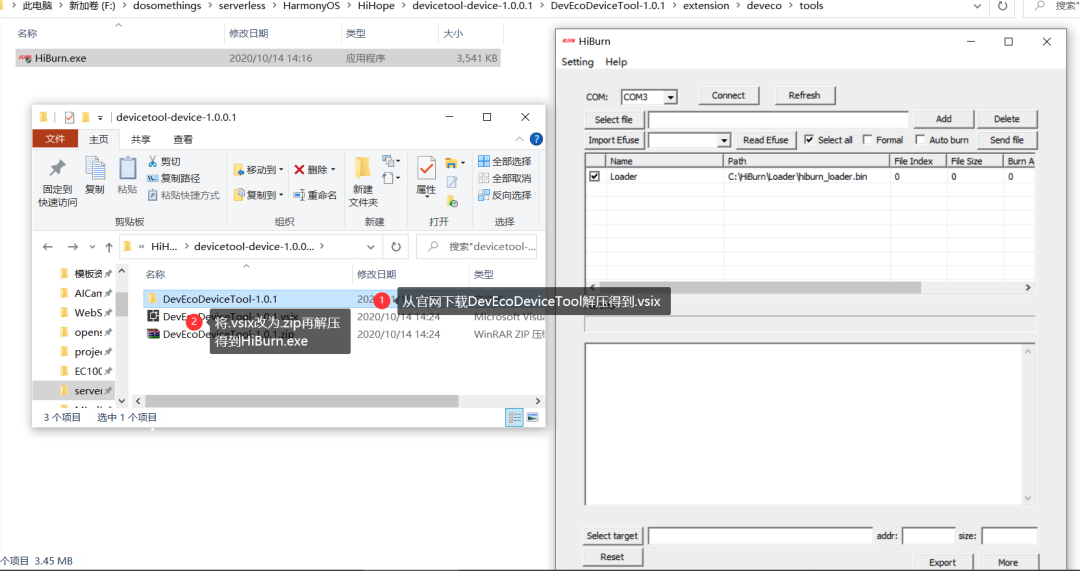The width and height of the screenshot is (1080, 571).
Task: Uncheck the Loader row checkbox
Action: tap(594, 176)
